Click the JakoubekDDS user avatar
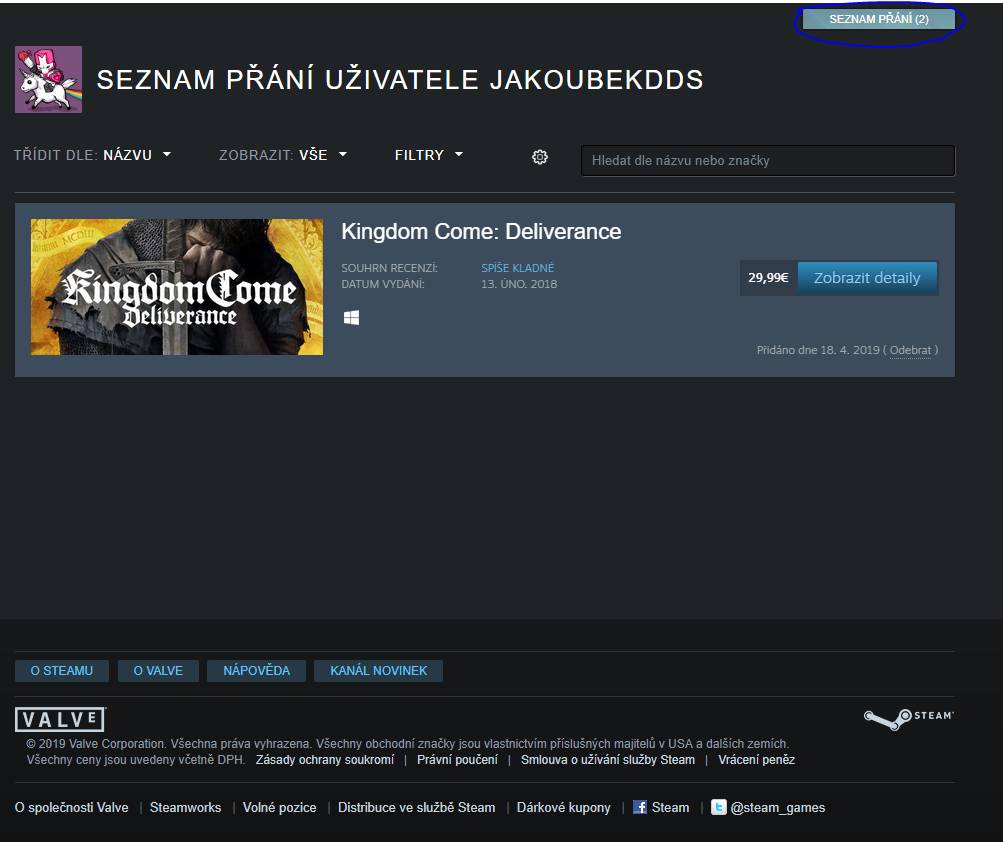Viewport: 1003px width, 842px height. tap(49, 79)
